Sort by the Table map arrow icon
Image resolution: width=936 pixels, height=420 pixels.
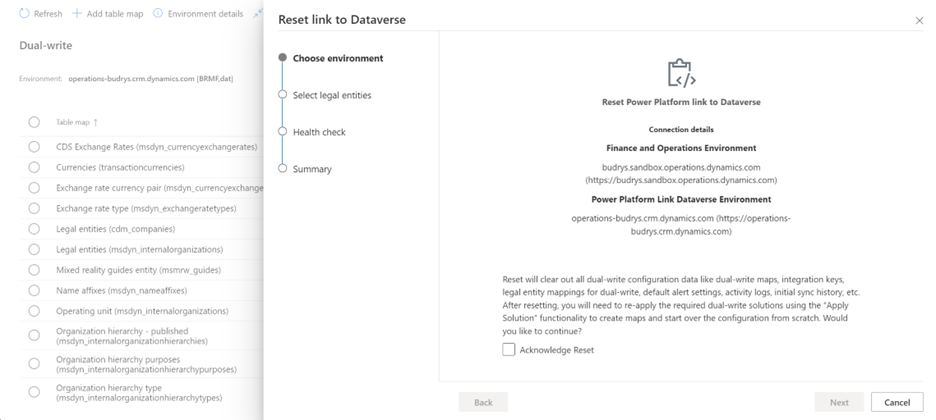click(96, 122)
